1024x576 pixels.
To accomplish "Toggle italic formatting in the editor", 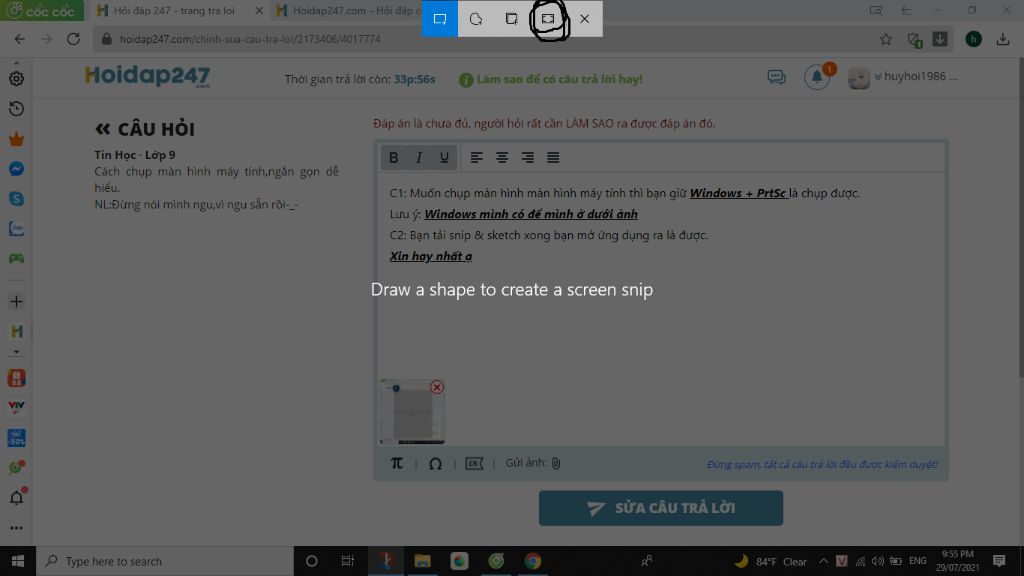I will [x=419, y=157].
